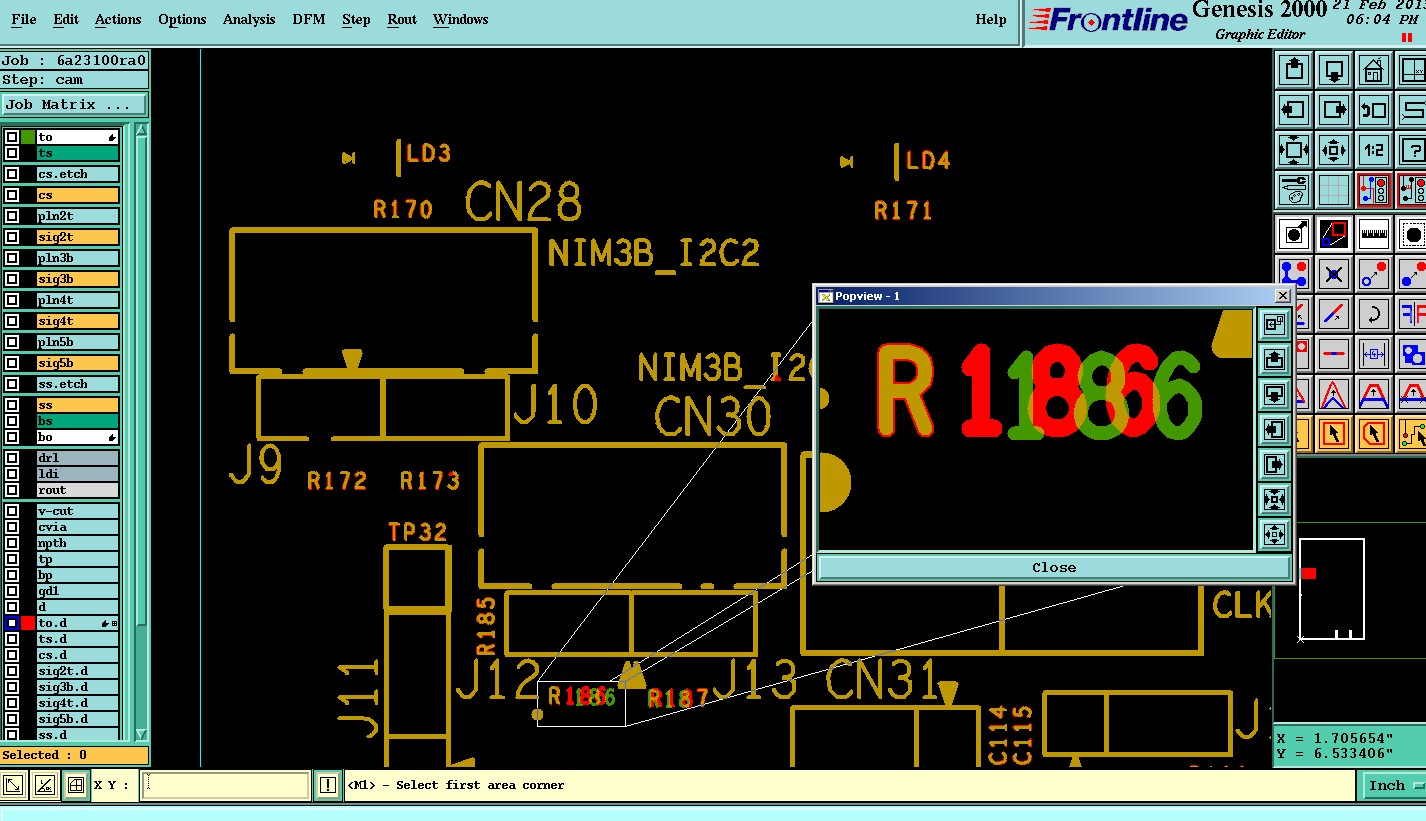1426x821 pixels.
Task: Toggle display checkbox for layer cs.etch
Action: coord(12,174)
